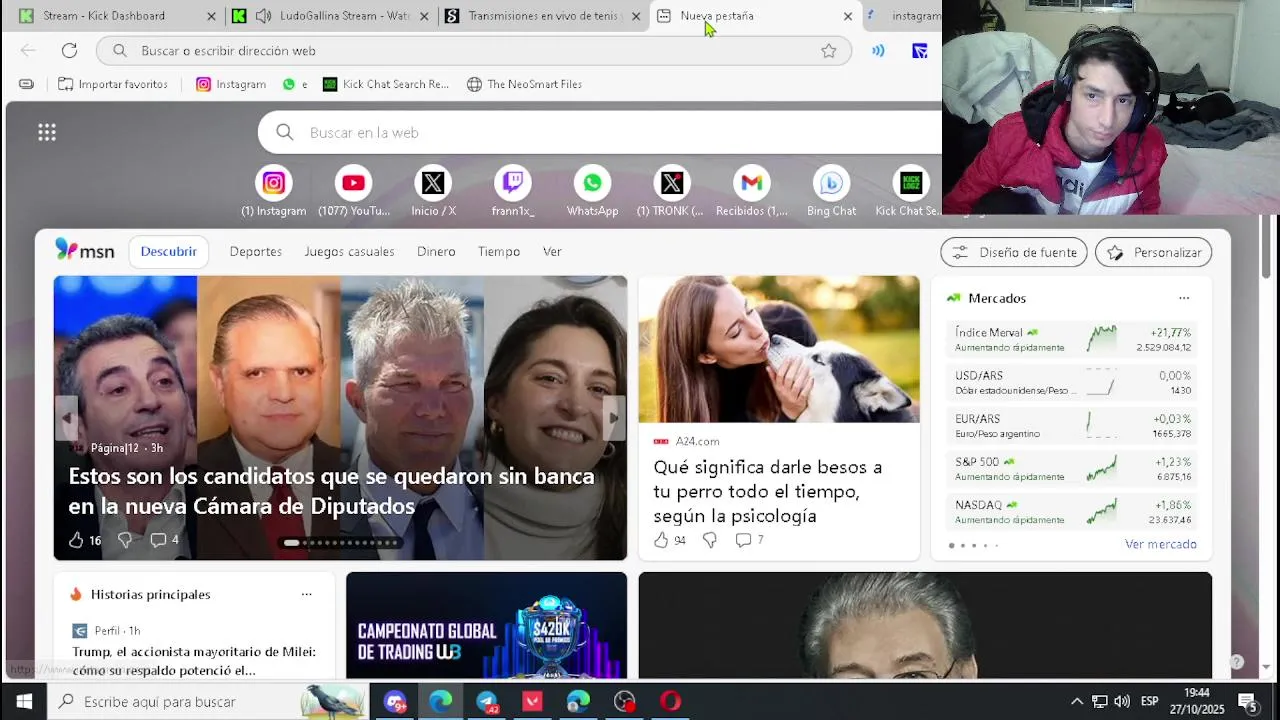
Task: Select the Juegos casuales feed tab
Action: click(x=349, y=252)
